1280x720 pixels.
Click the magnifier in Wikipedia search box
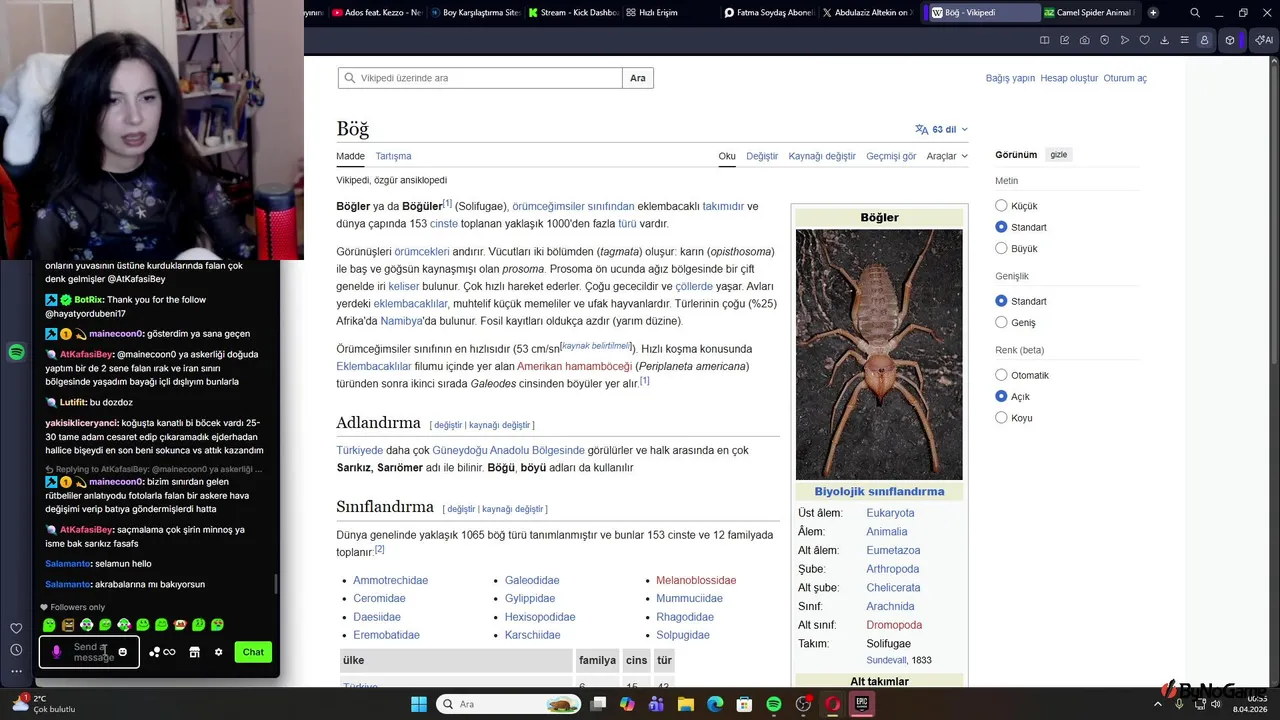click(349, 78)
